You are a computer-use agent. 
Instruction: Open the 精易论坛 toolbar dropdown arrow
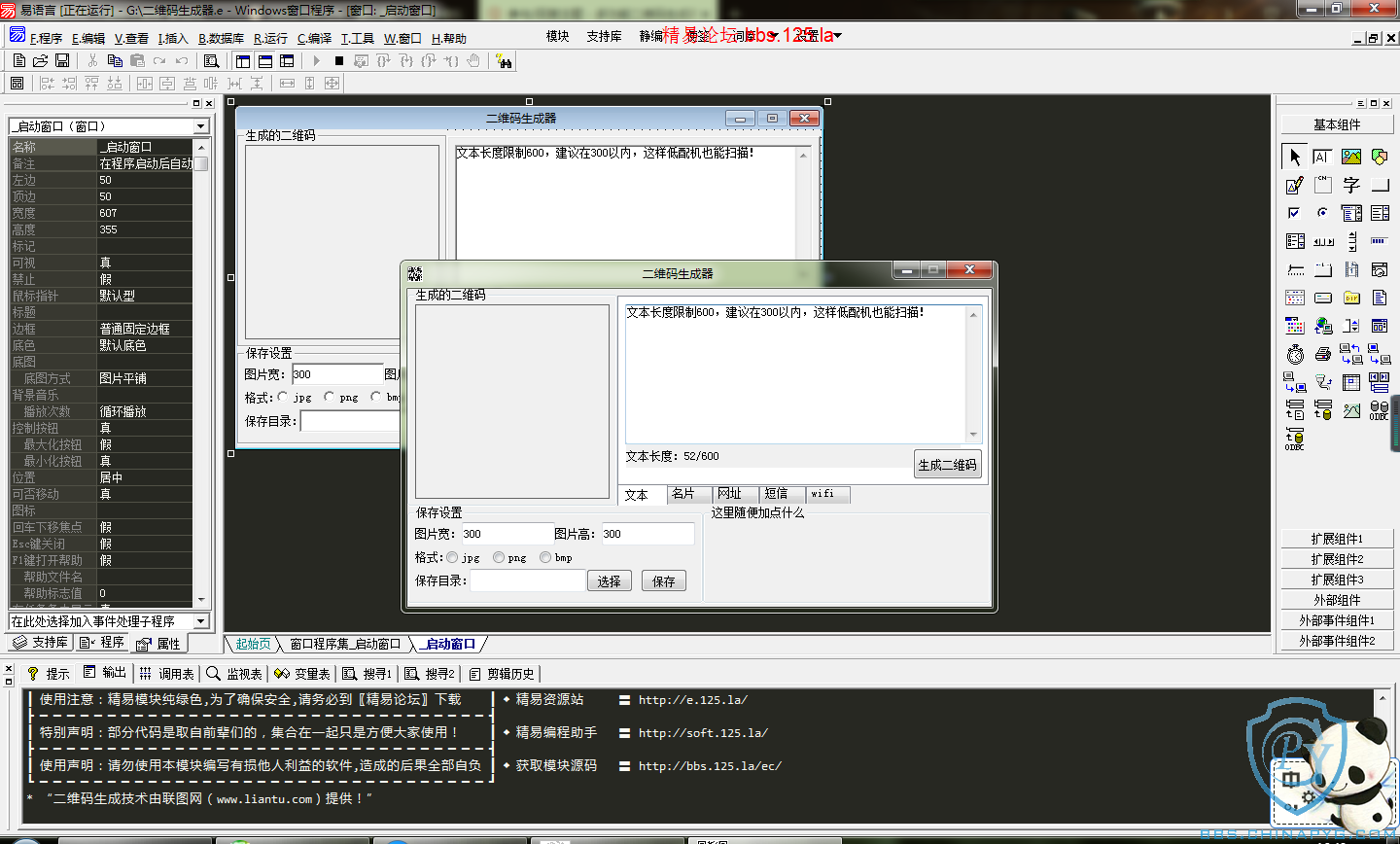tap(838, 36)
